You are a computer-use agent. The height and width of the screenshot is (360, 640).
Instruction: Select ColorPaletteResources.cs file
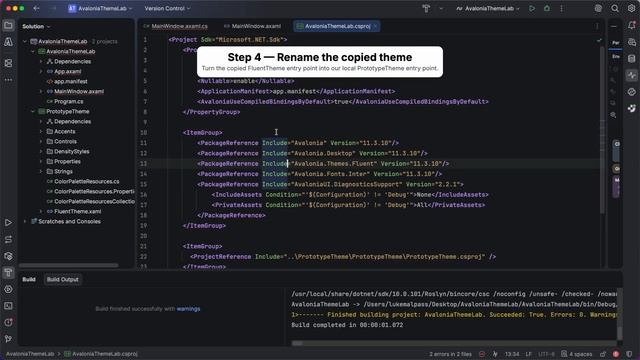(x=87, y=181)
